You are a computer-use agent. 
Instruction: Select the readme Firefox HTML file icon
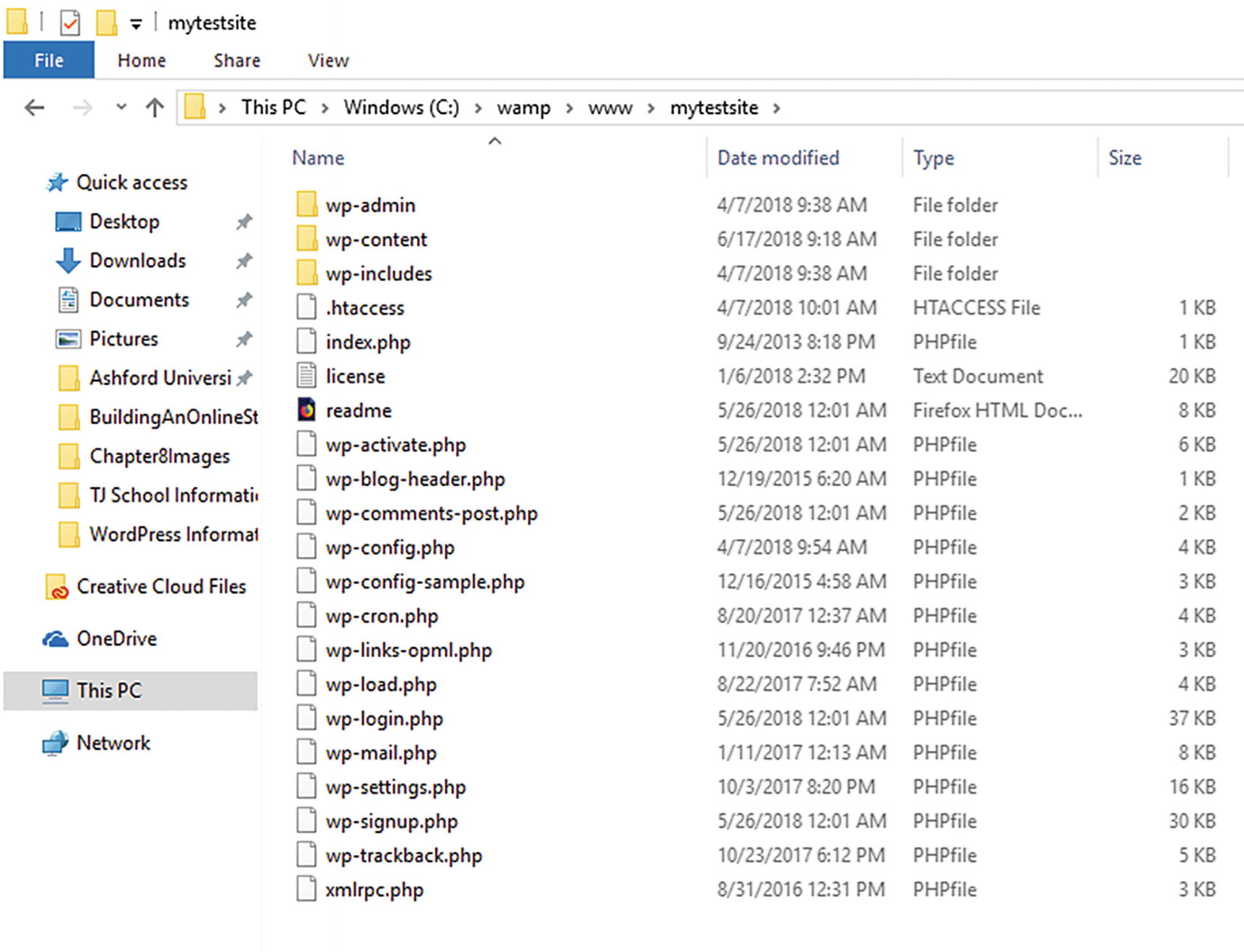point(306,410)
